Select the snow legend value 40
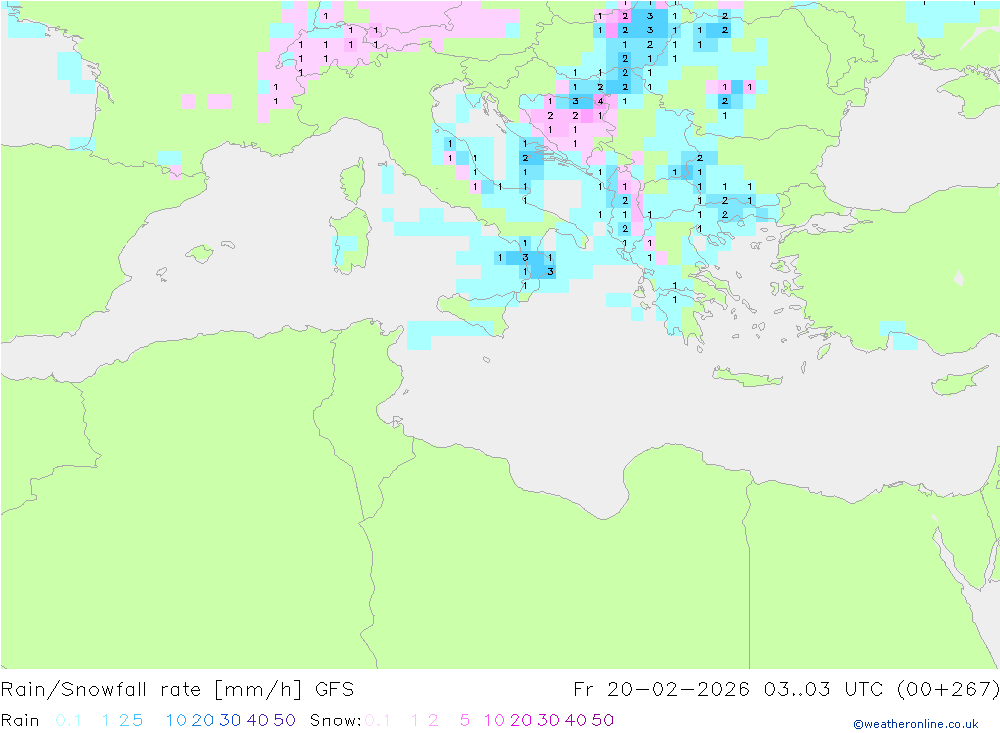The width and height of the screenshot is (1000, 733). (576, 720)
